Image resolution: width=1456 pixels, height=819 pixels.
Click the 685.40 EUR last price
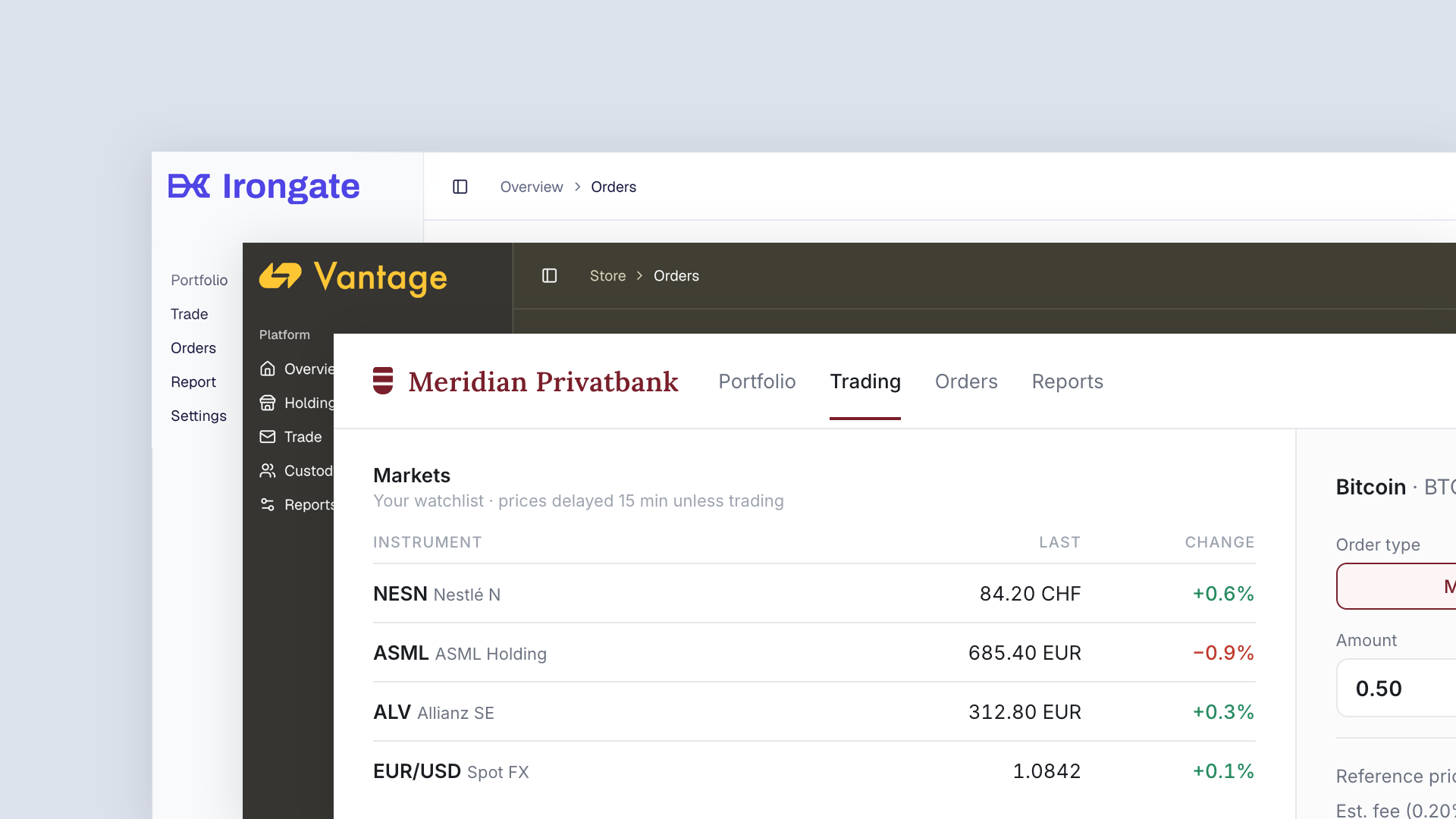pos(1025,653)
